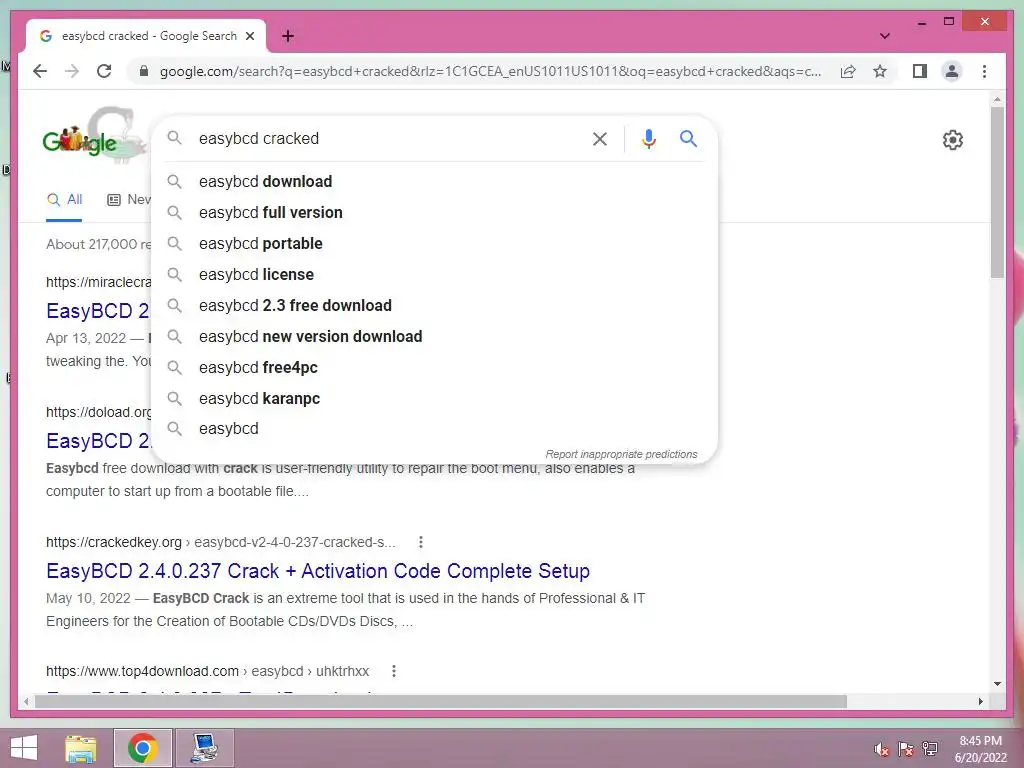Open a new browser tab
Image resolution: width=1024 pixels, height=768 pixels.
click(288, 36)
